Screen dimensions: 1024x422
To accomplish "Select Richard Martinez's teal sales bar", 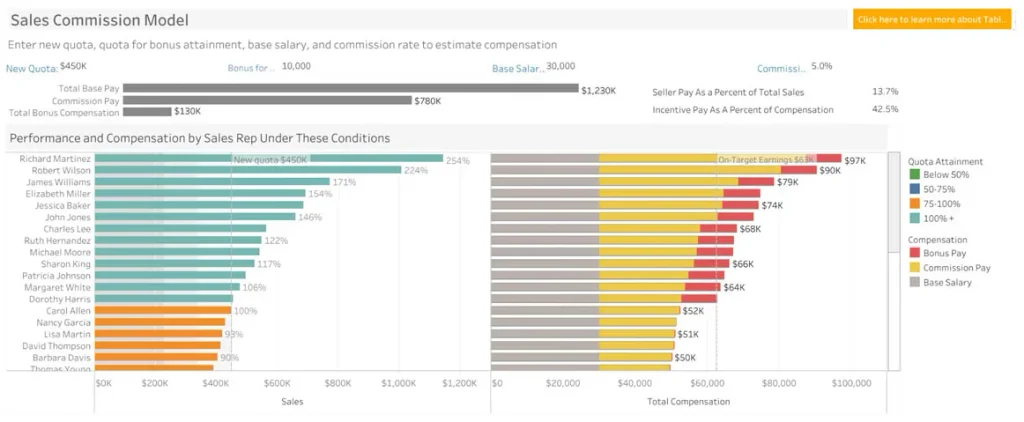I will pos(268,158).
